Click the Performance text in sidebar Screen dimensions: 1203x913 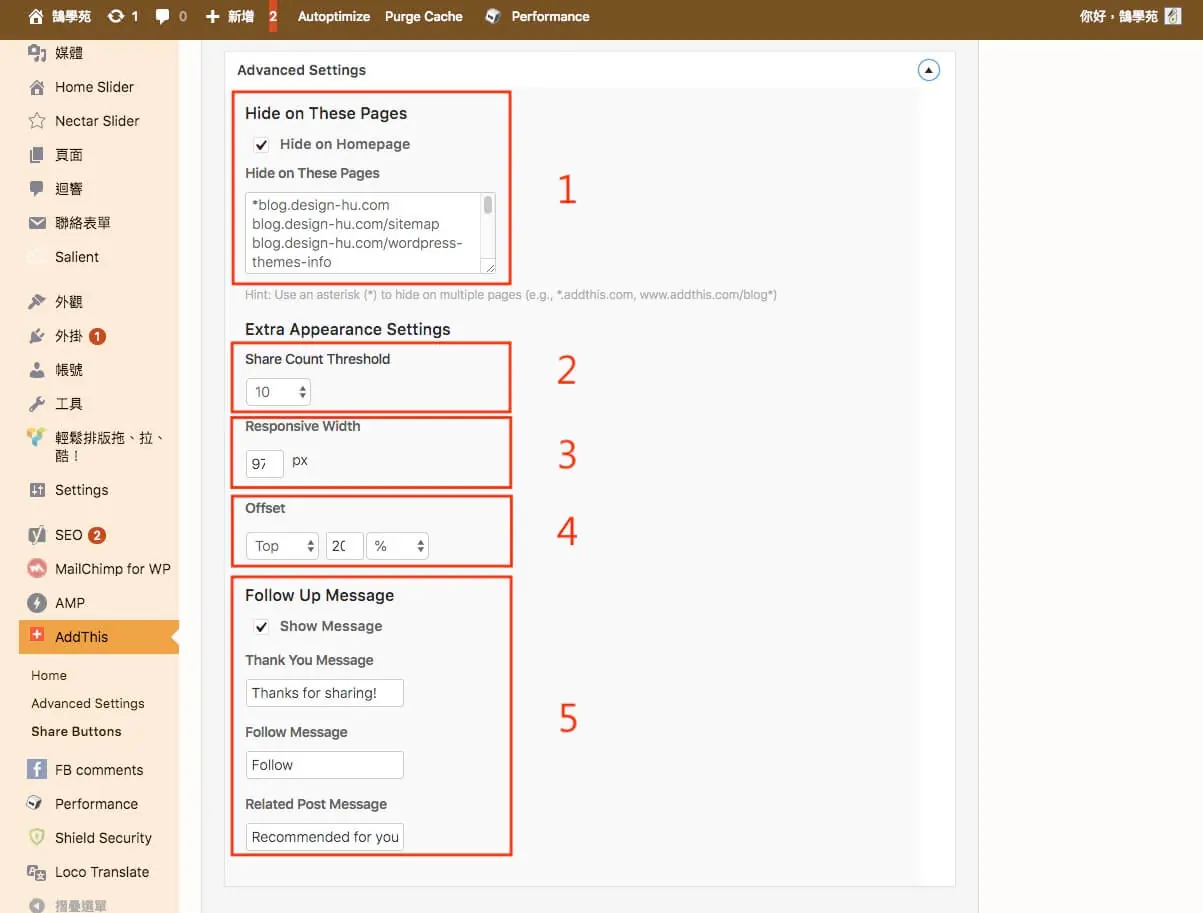[x=96, y=804]
